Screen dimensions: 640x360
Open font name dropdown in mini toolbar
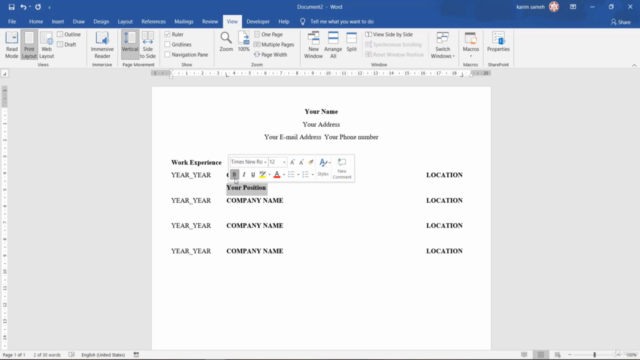coord(265,162)
